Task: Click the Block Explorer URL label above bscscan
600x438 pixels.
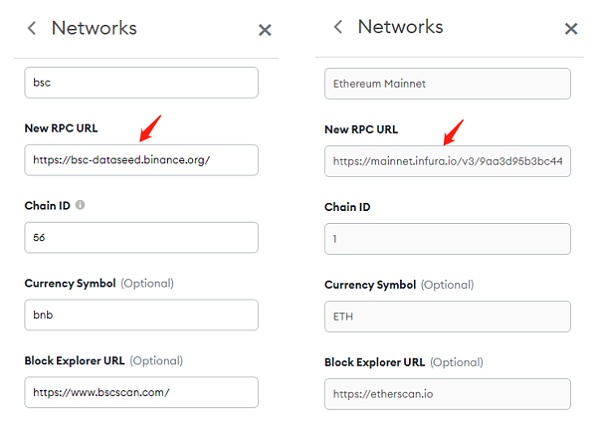Action: point(74,360)
